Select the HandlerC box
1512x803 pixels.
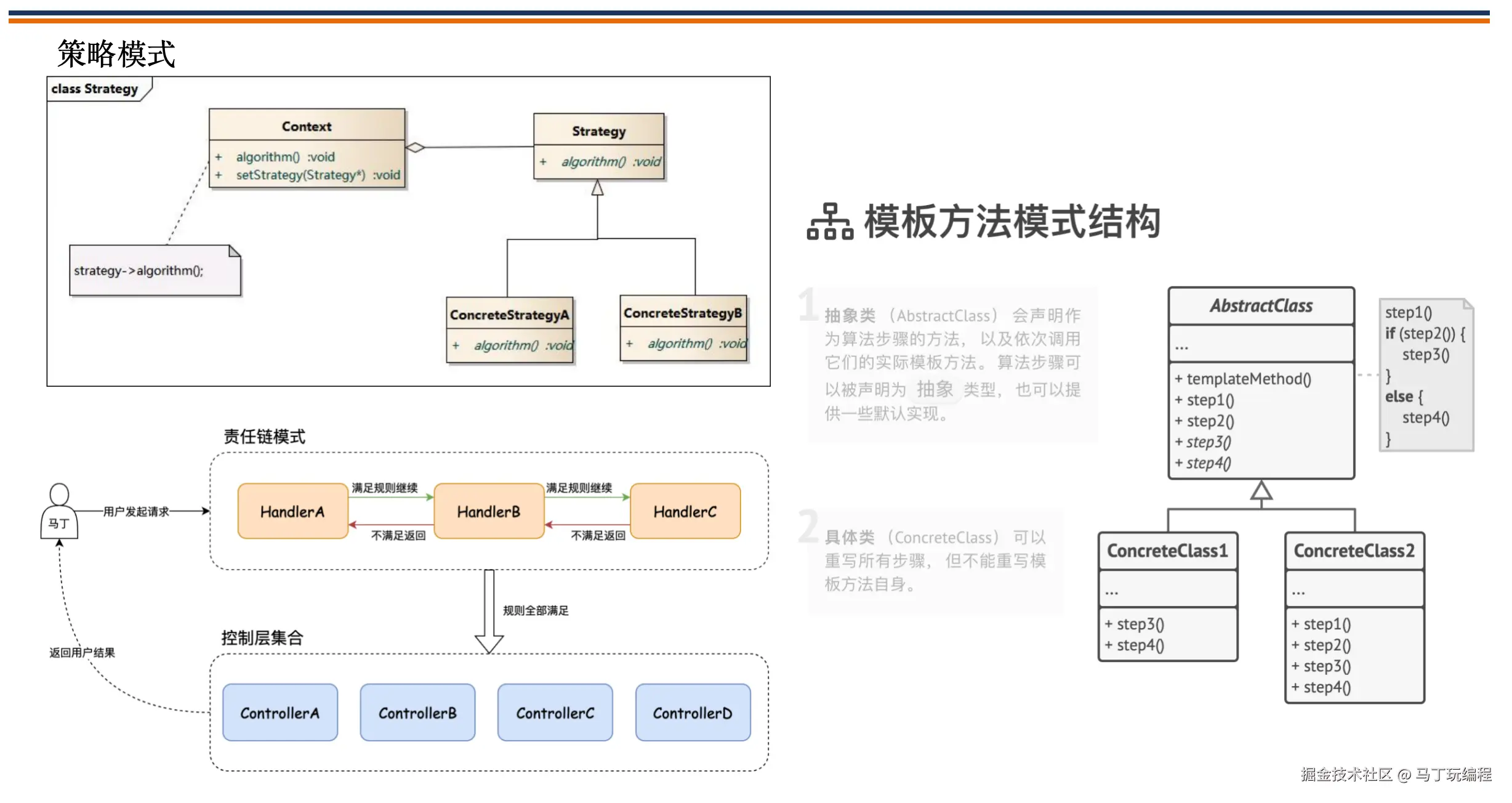coord(685,511)
